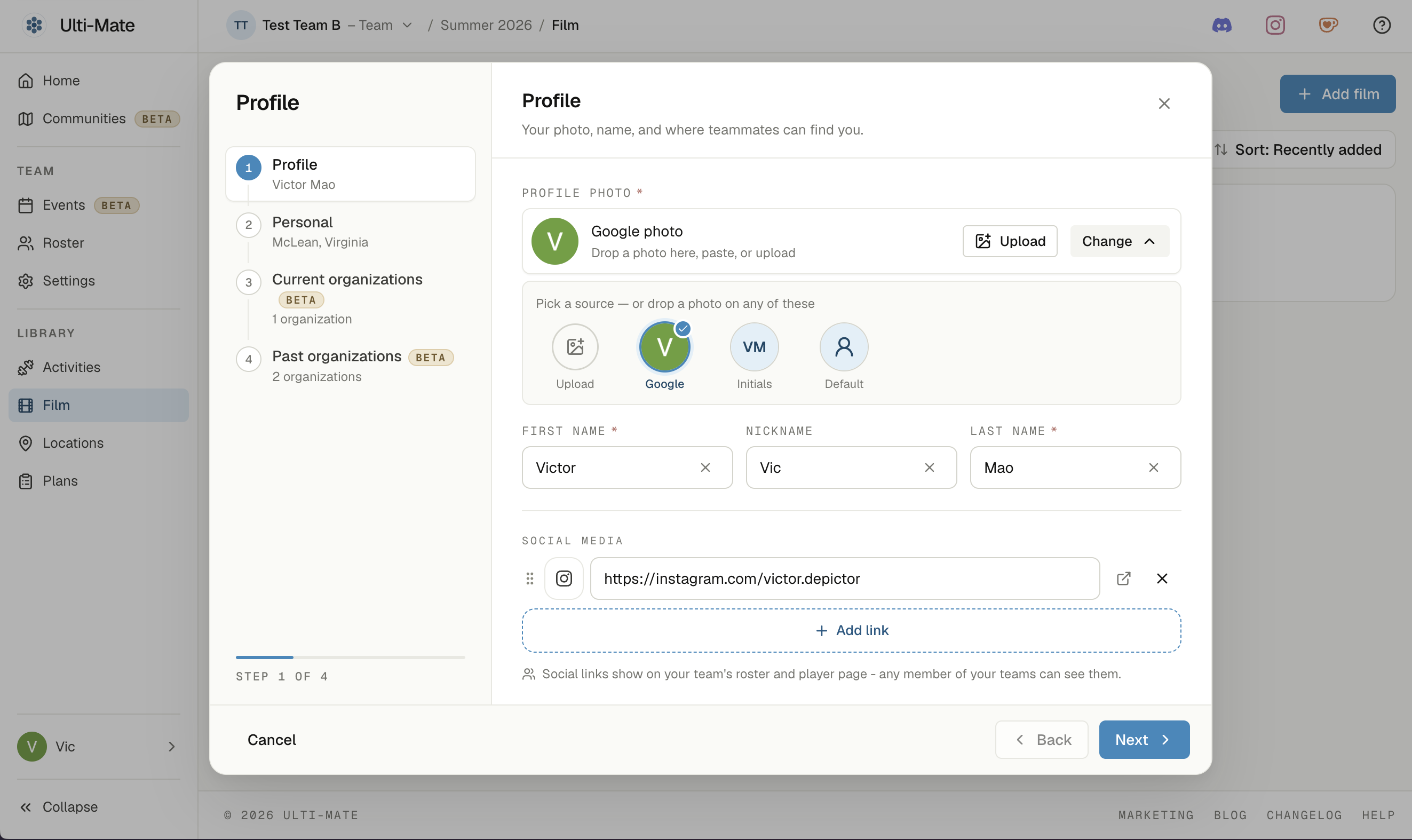Select Default as photo source
Viewport: 1412px width, 840px height.
tap(844, 356)
